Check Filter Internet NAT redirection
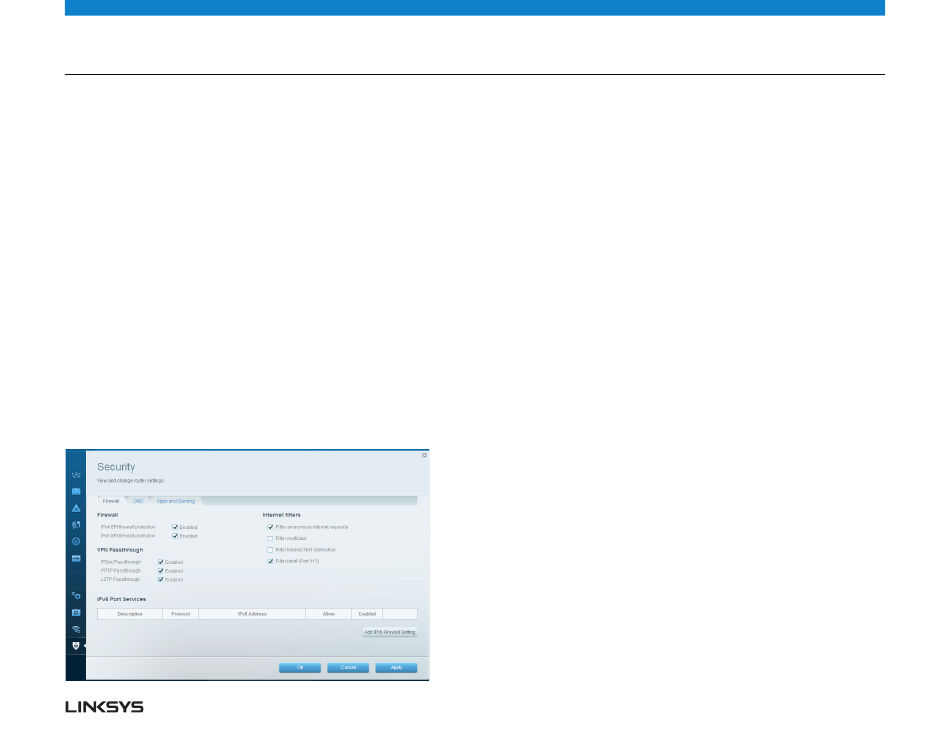 [x=270, y=550]
